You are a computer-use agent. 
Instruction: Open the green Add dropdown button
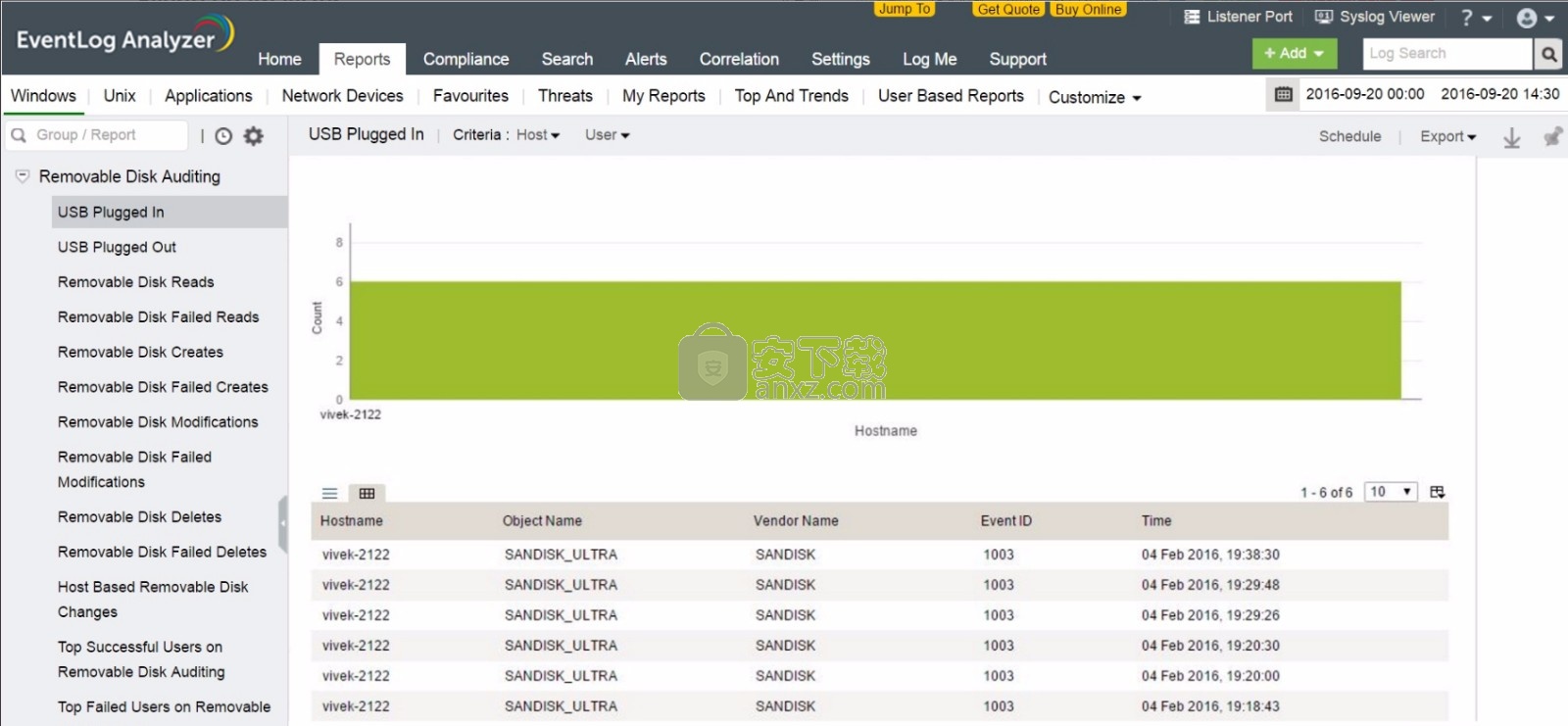1295,53
